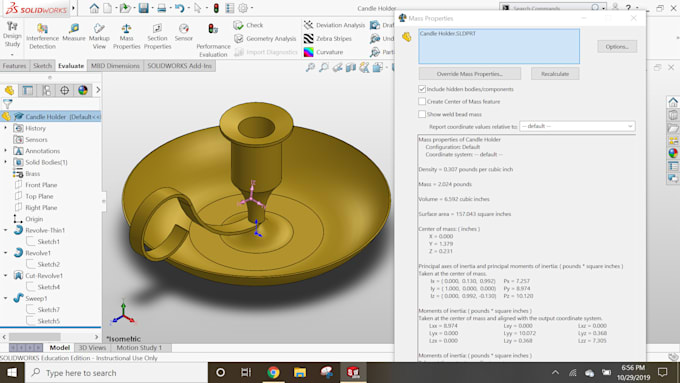Open the Options gear icon
The width and height of the screenshot is (680, 383).
pyautogui.click(x=243, y=8)
